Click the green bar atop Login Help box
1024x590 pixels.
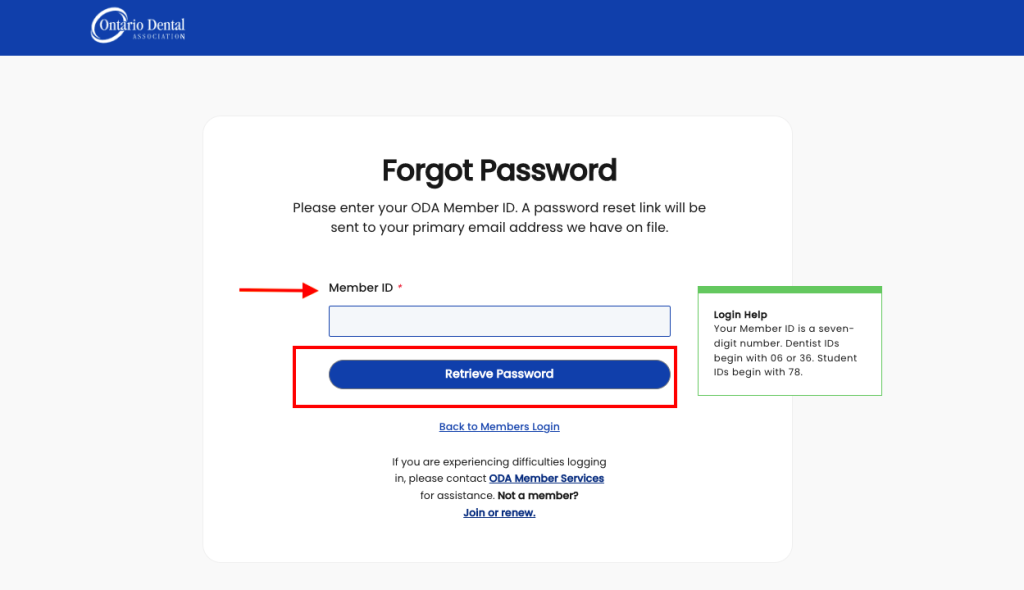pos(790,289)
